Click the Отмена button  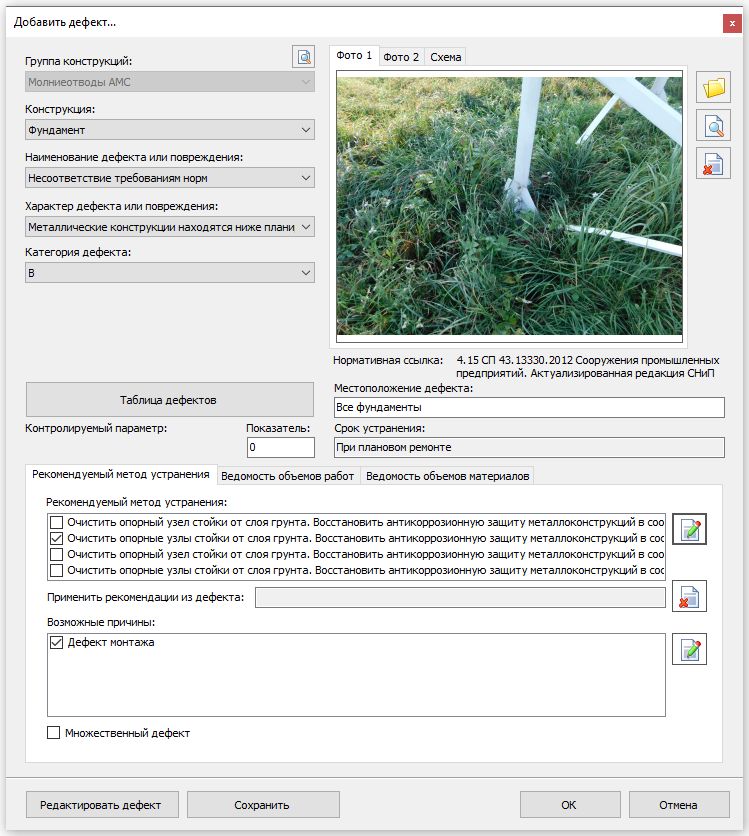point(679,805)
